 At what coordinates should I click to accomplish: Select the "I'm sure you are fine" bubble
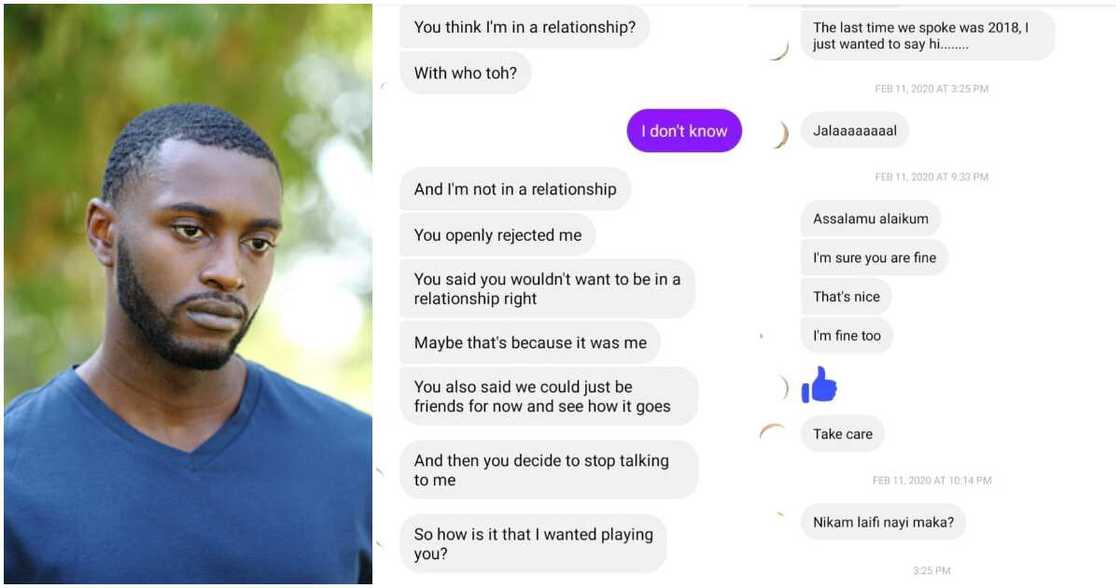(874, 258)
